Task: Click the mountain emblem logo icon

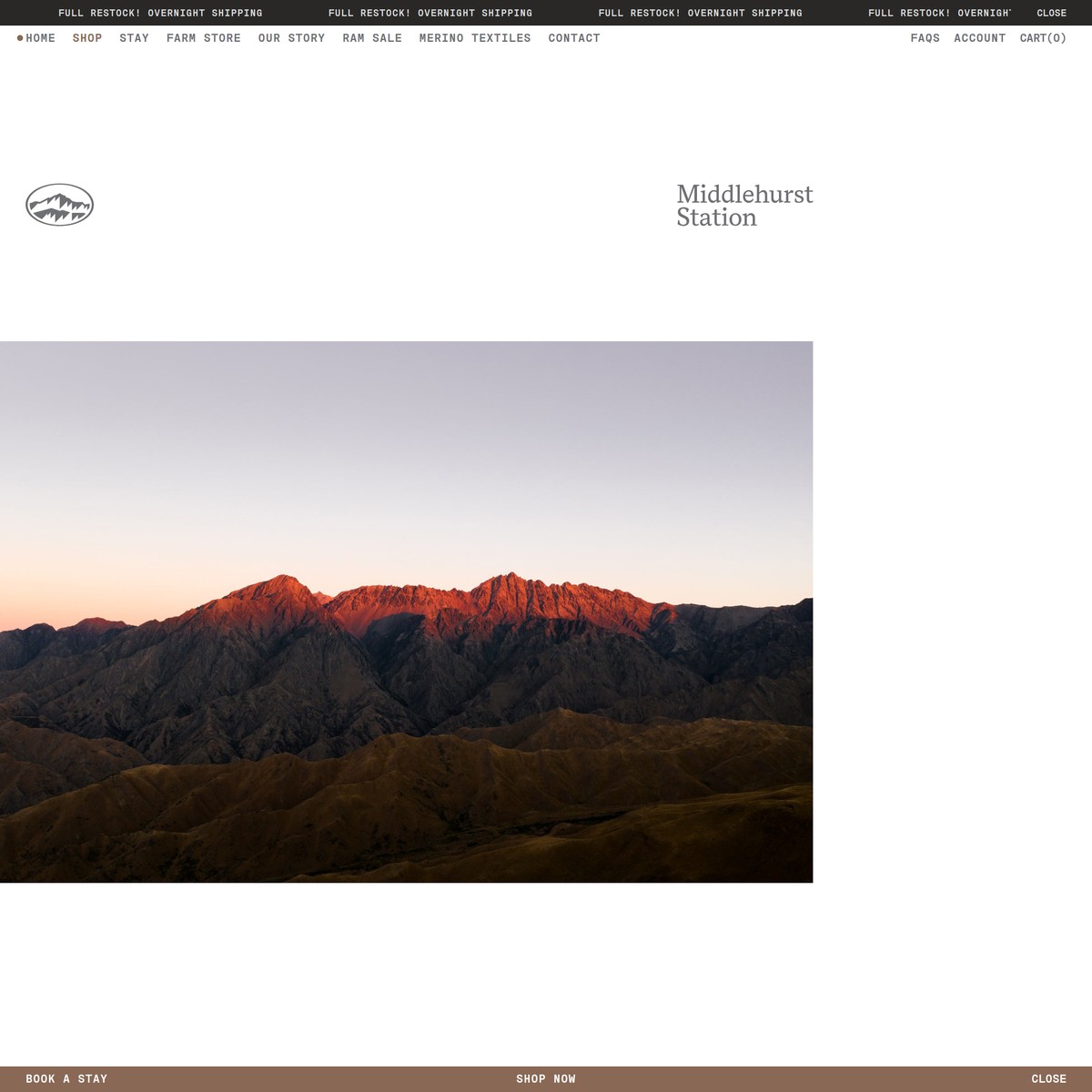Action: (x=59, y=205)
